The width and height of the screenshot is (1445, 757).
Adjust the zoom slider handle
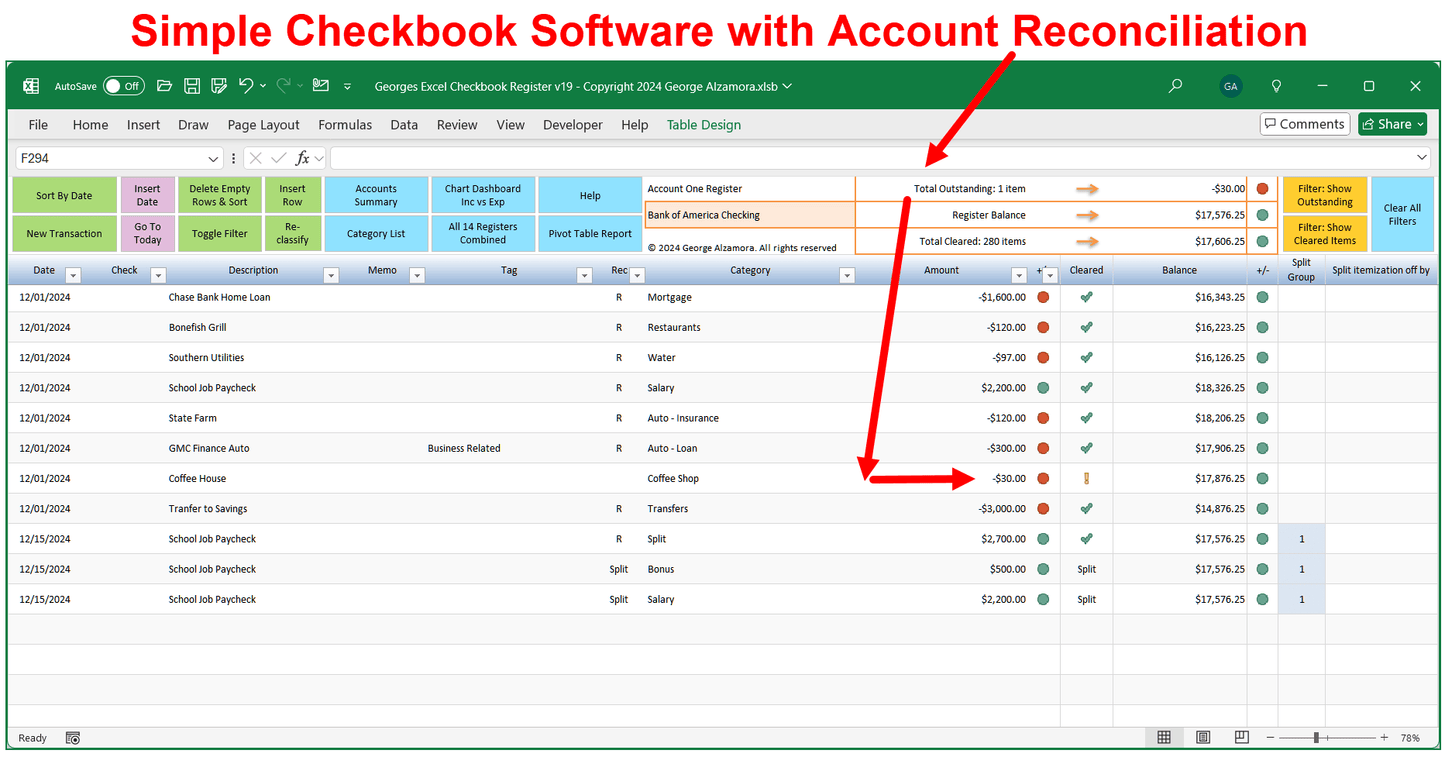(1316, 738)
